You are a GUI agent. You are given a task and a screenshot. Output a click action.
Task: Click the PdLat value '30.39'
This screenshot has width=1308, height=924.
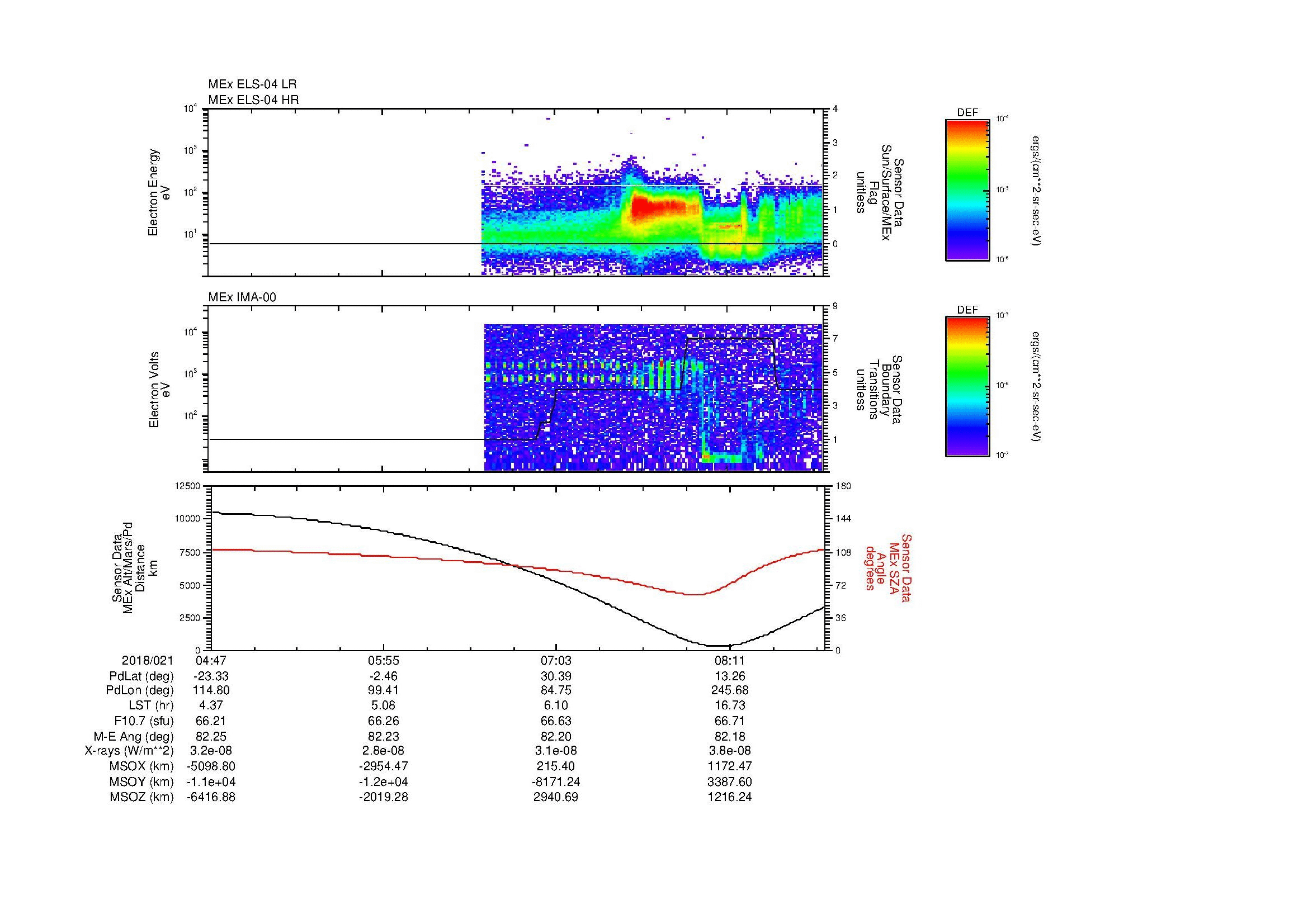tap(556, 676)
